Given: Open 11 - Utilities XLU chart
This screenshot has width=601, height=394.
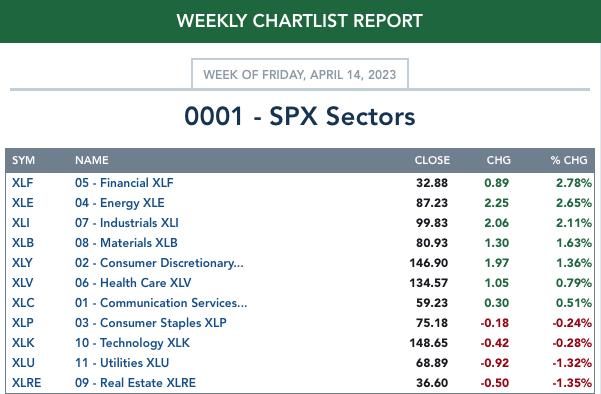Looking at the screenshot, I should [x=122, y=363].
